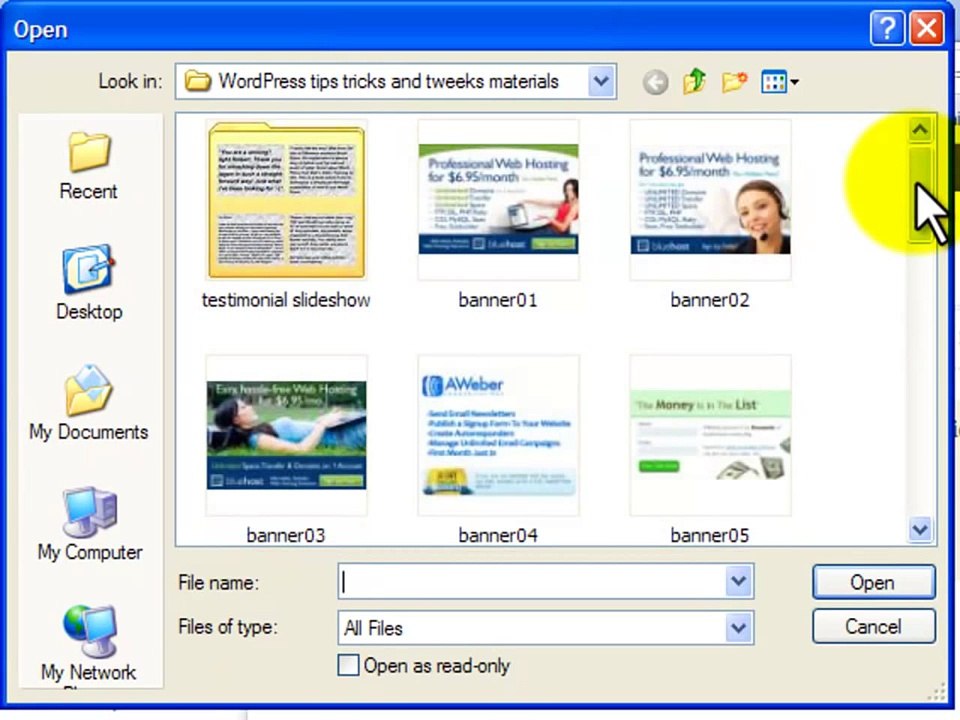Click the Back navigation arrow icon
Screen dimensions: 960x720
[655, 82]
